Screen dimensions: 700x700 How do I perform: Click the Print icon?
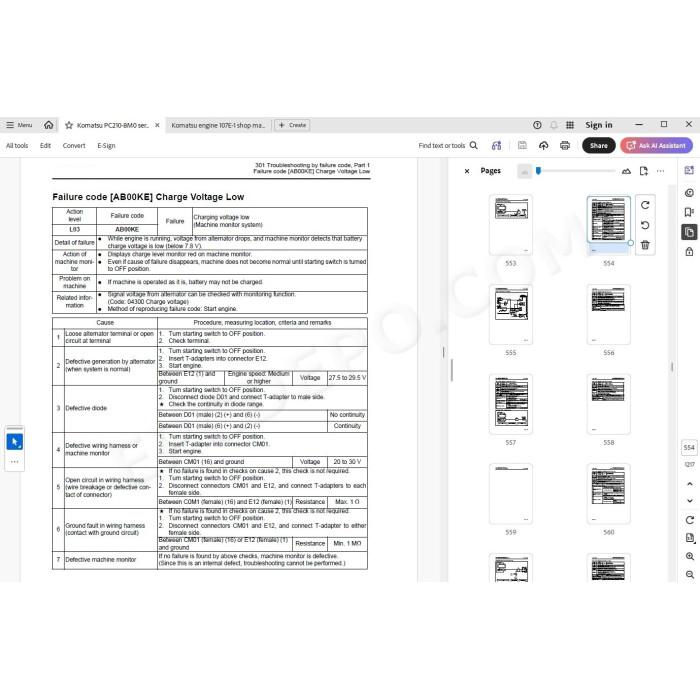565,146
